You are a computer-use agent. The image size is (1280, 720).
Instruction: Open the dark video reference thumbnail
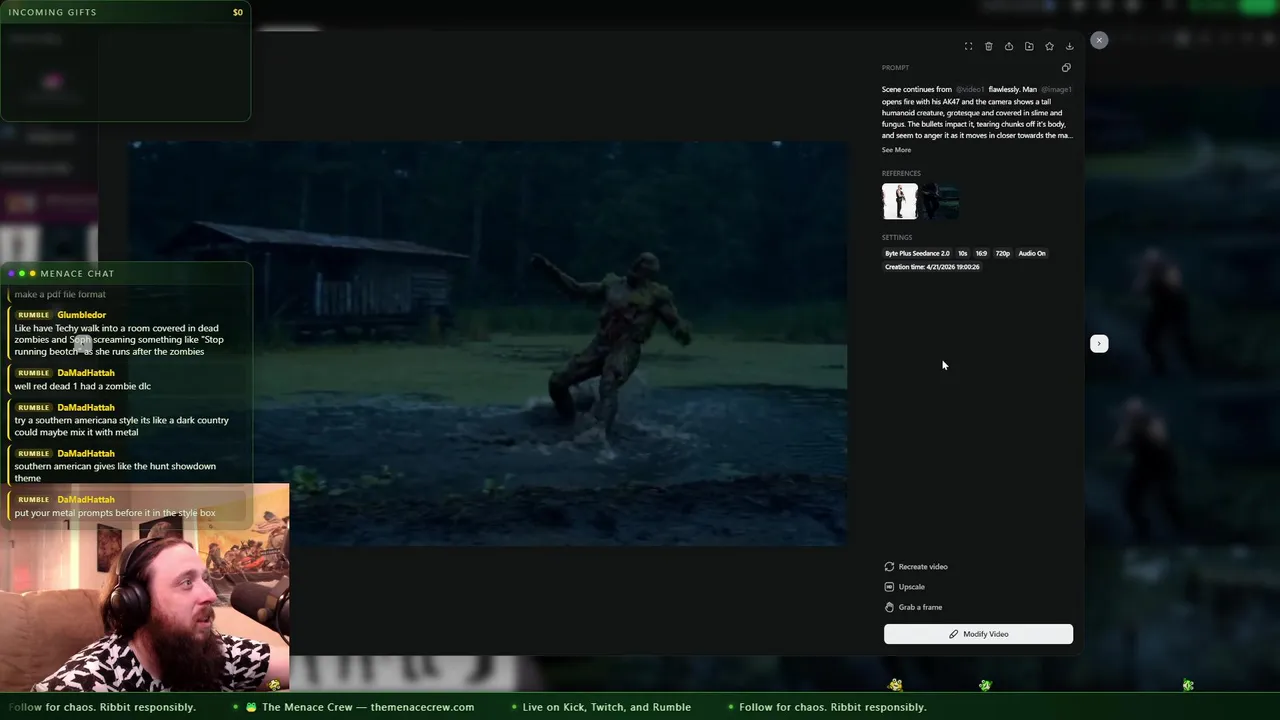[x=940, y=201]
